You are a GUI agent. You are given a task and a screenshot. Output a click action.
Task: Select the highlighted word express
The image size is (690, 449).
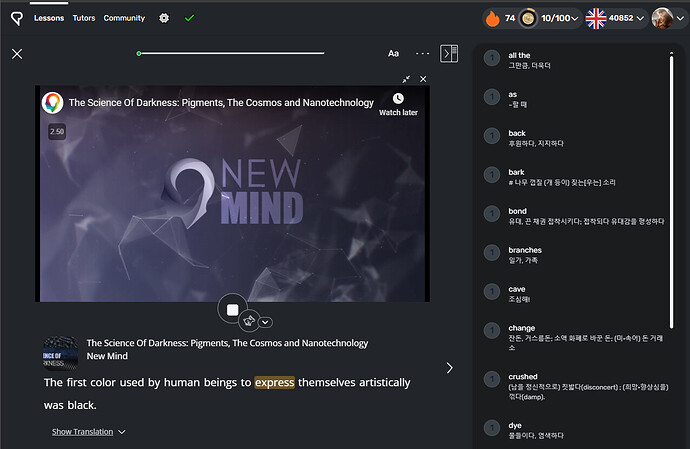[274, 383]
